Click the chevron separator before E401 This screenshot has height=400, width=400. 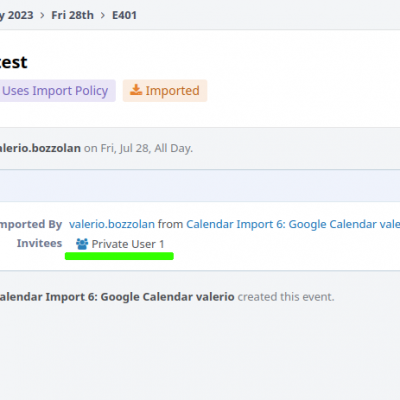tap(103, 15)
